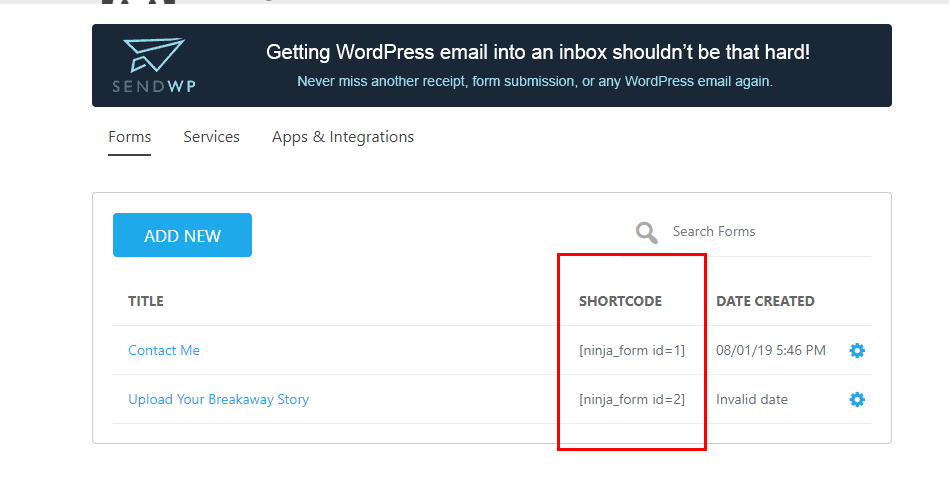
Task: Sort by DATE CREATED column header
Action: tap(765, 301)
